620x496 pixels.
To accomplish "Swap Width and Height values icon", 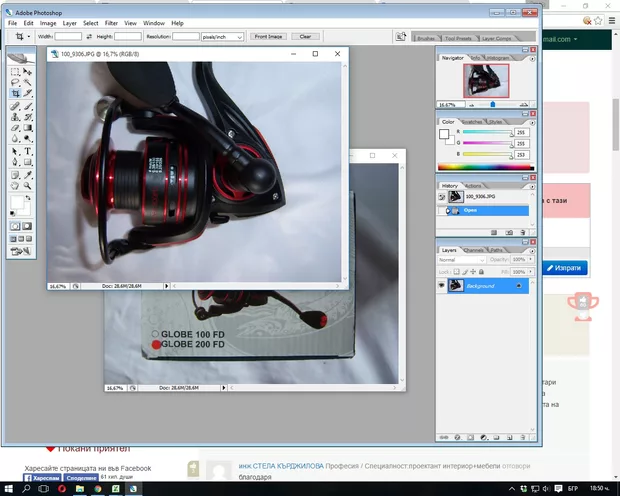I will 88,36.
